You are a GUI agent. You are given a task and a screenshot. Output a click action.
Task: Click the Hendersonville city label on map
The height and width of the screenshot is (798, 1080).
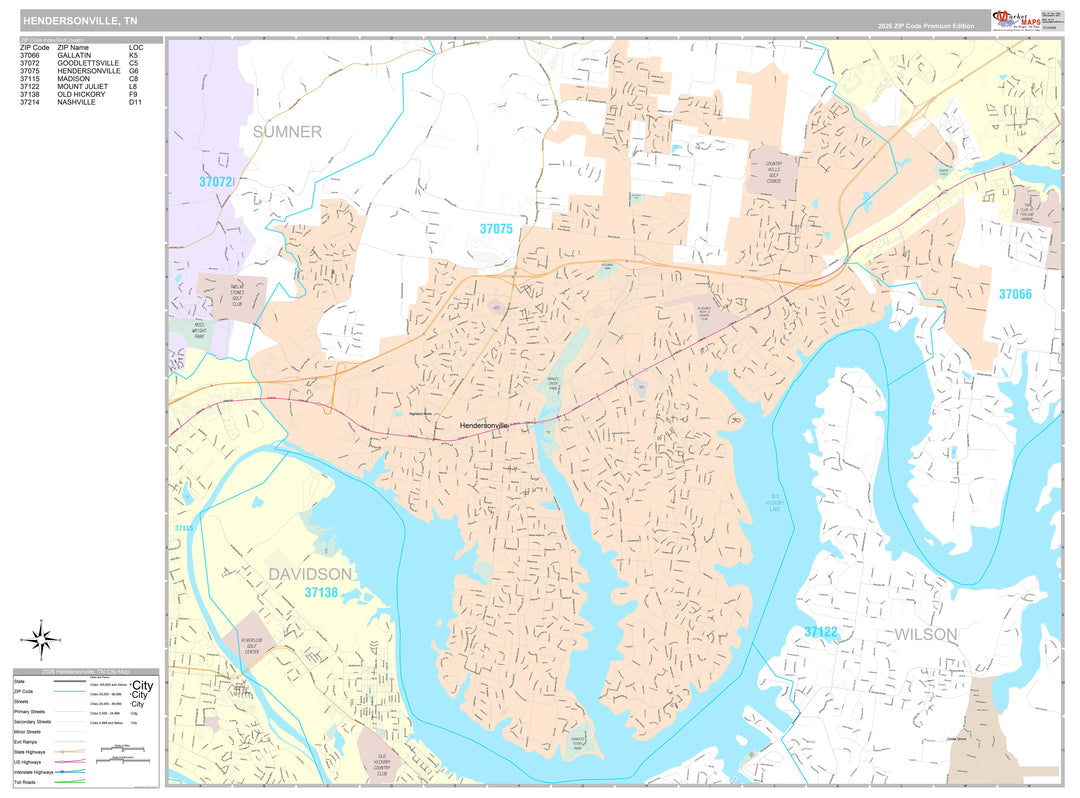point(484,426)
